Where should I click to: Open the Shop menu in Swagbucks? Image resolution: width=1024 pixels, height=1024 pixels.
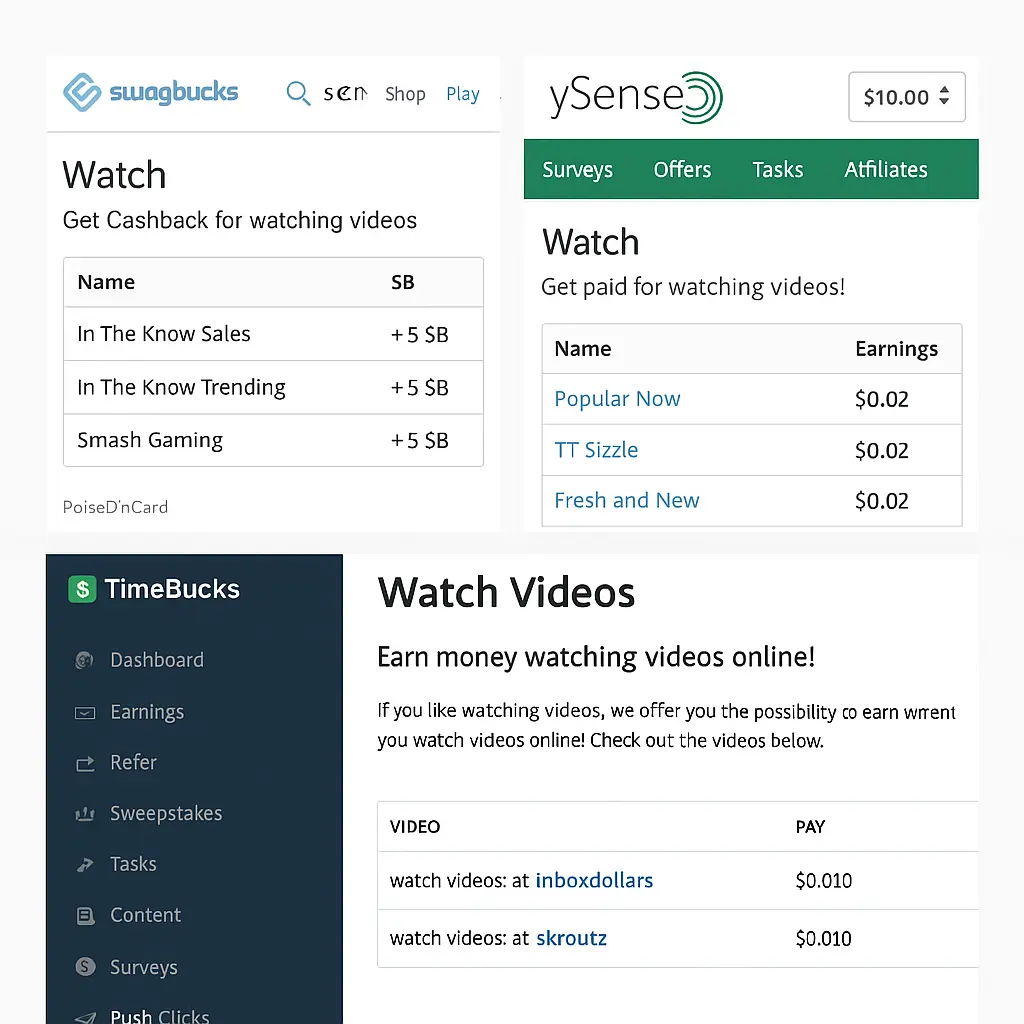(405, 94)
